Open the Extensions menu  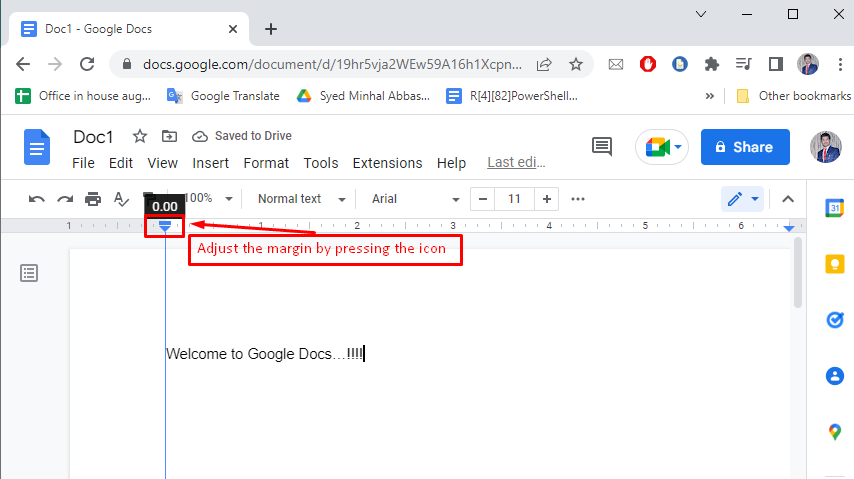[387, 163]
